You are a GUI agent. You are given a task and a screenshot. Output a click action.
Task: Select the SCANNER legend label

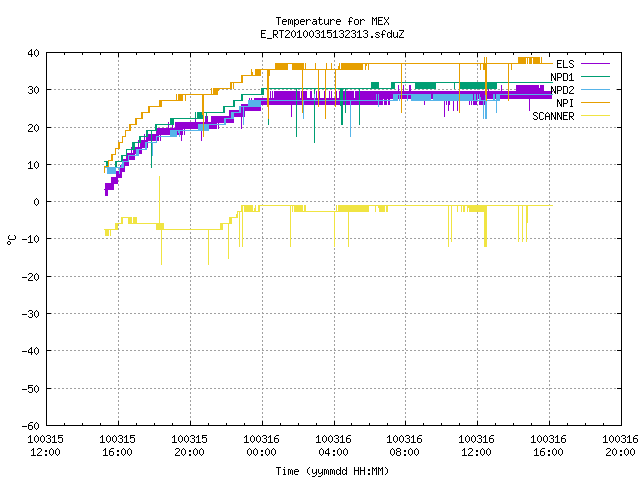pyautogui.click(x=553, y=116)
